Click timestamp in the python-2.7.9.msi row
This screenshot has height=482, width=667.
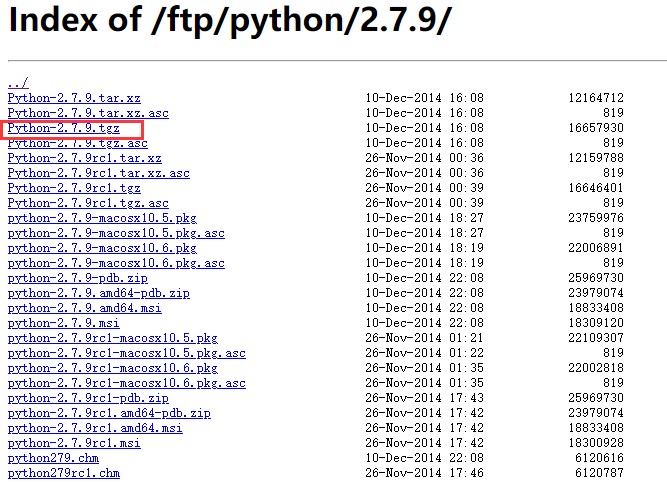(x=425, y=323)
